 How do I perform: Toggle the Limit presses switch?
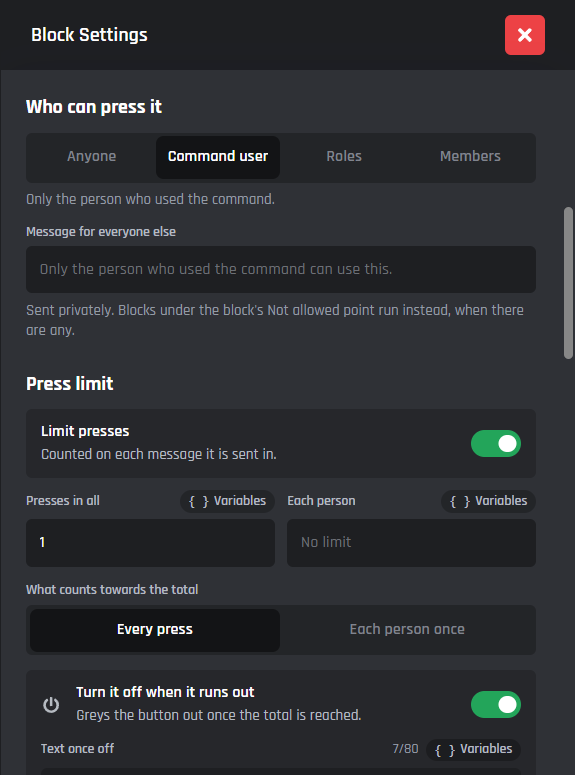[495, 443]
